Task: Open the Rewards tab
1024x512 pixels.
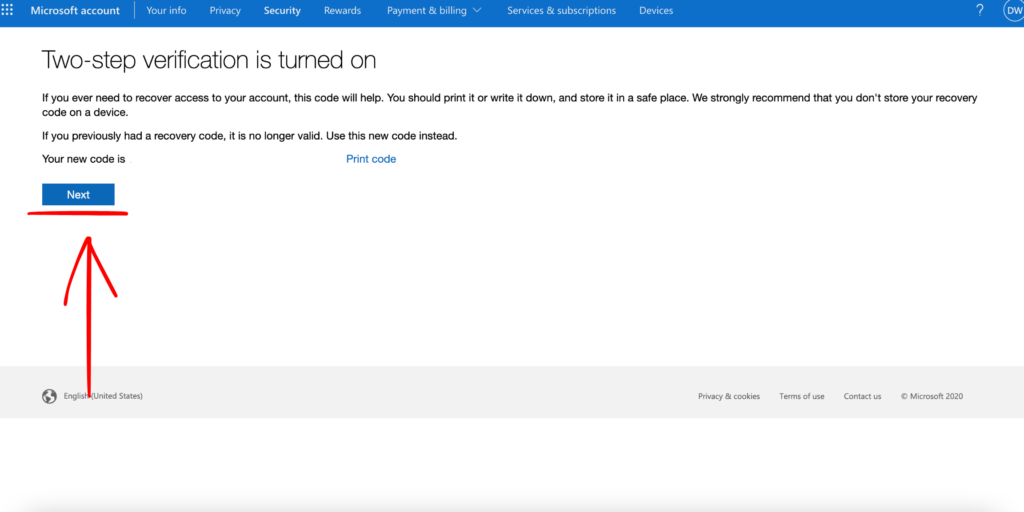Action: [342, 11]
